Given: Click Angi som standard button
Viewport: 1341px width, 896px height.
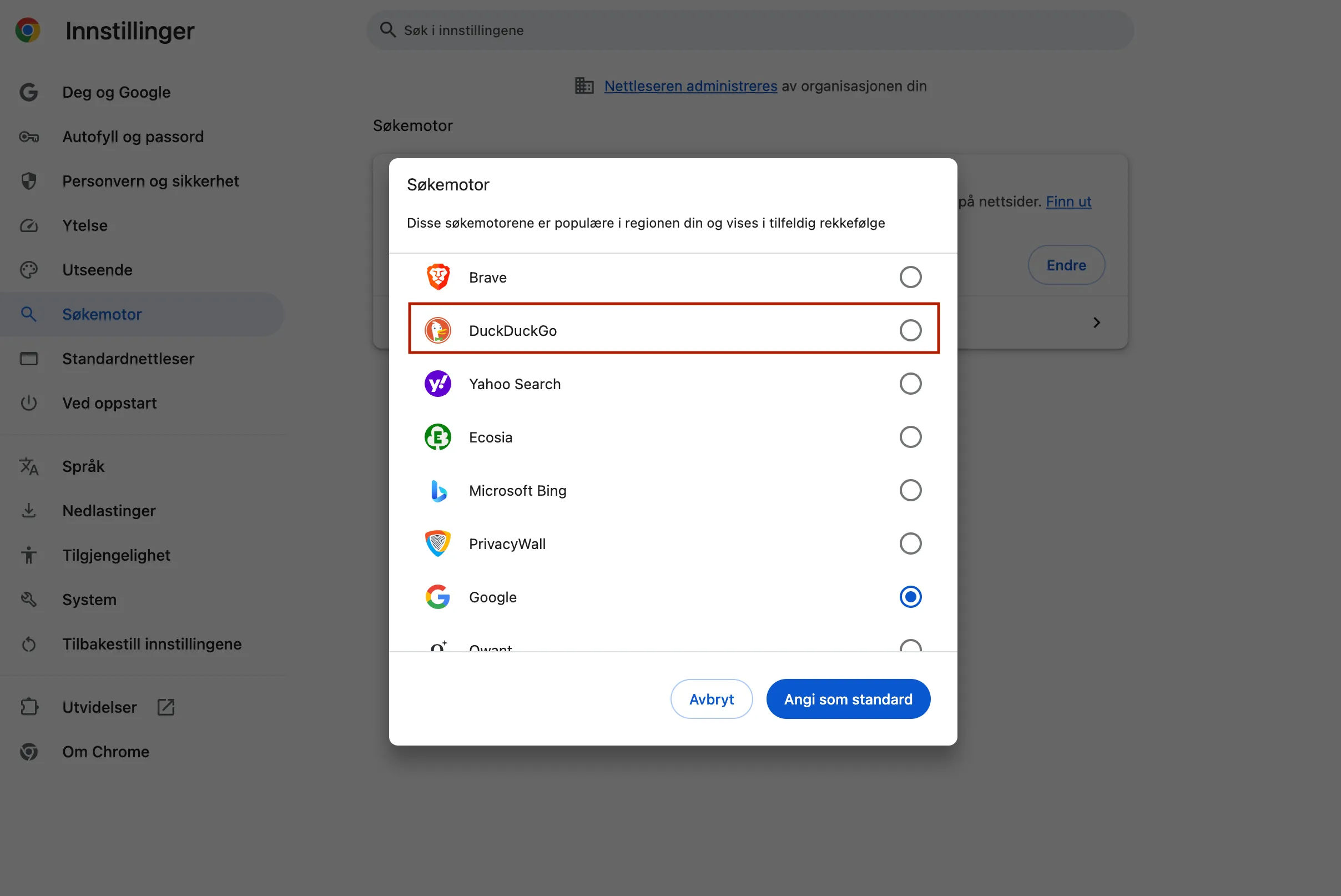Looking at the screenshot, I should click(848, 699).
